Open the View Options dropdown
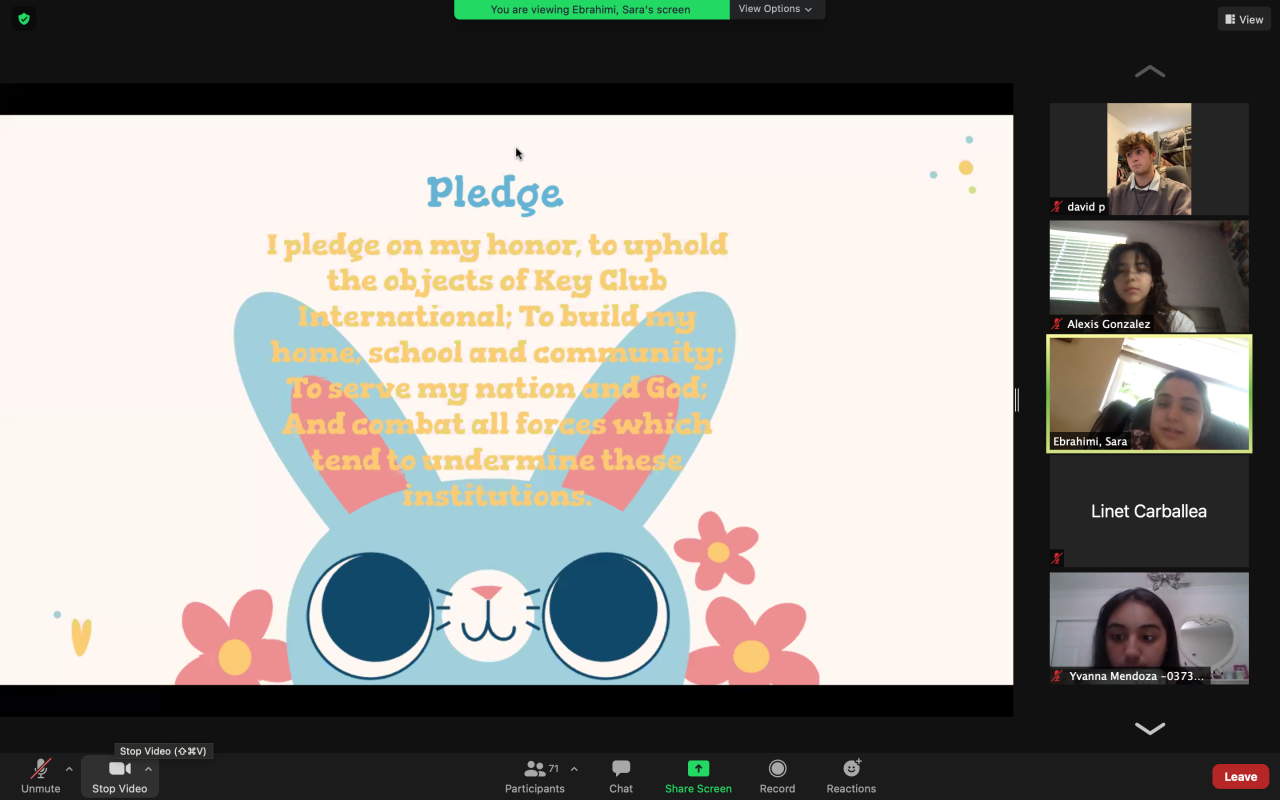The image size is (1280, 800). (776, 9)
